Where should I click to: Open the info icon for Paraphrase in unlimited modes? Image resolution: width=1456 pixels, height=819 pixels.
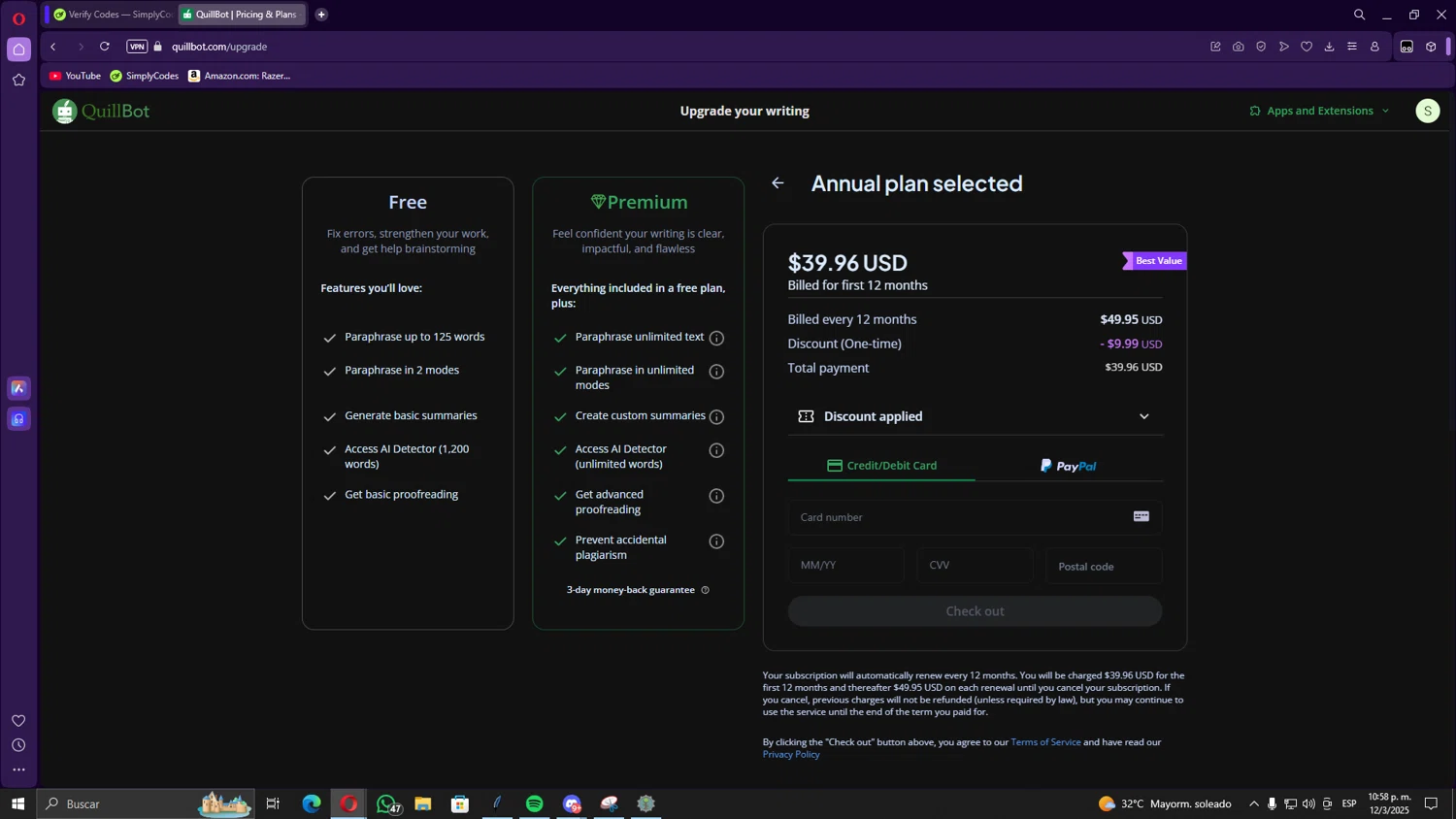pyautogui.click(x=716, y=372)
